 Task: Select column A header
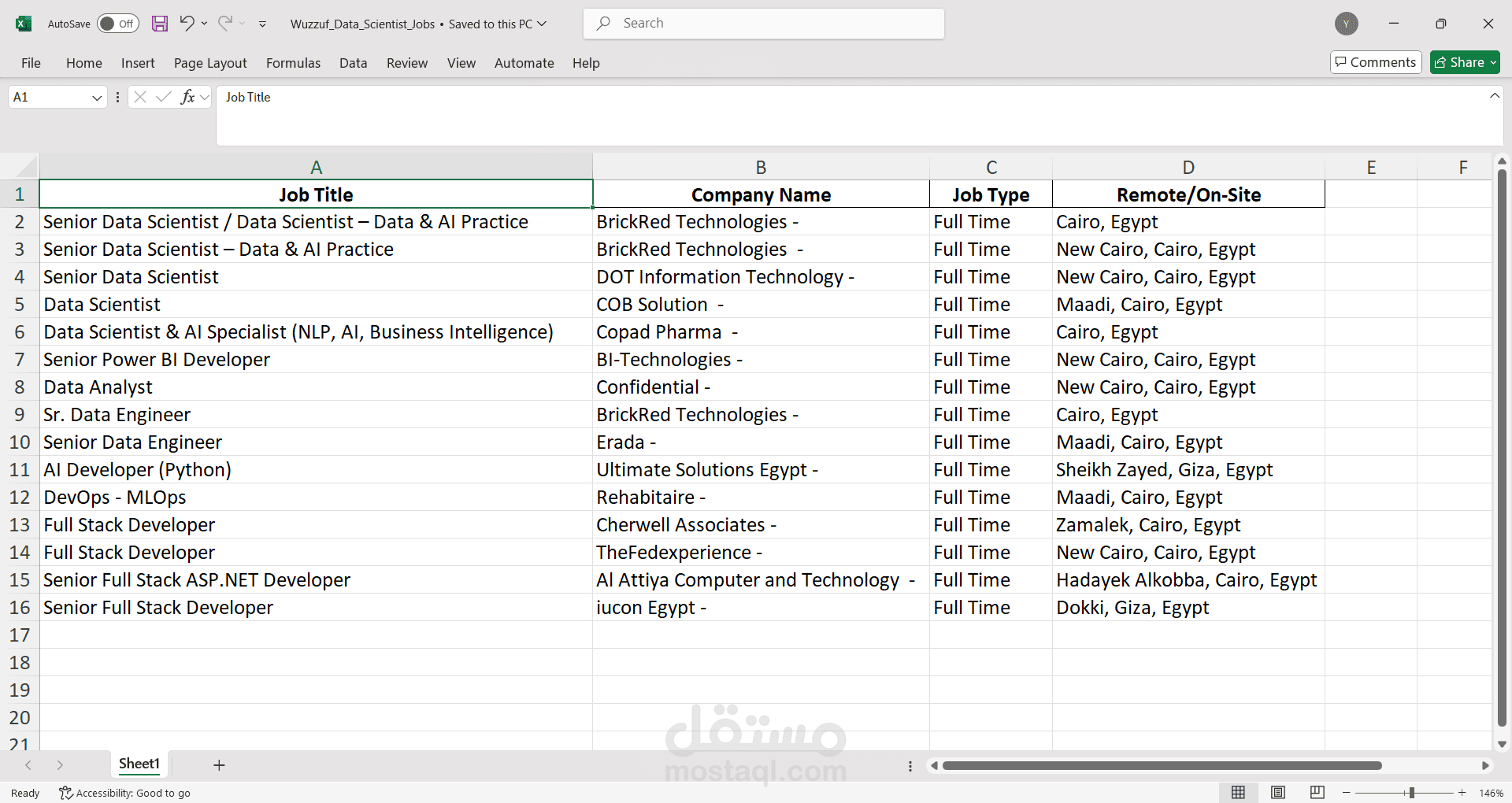pos(316,167)
